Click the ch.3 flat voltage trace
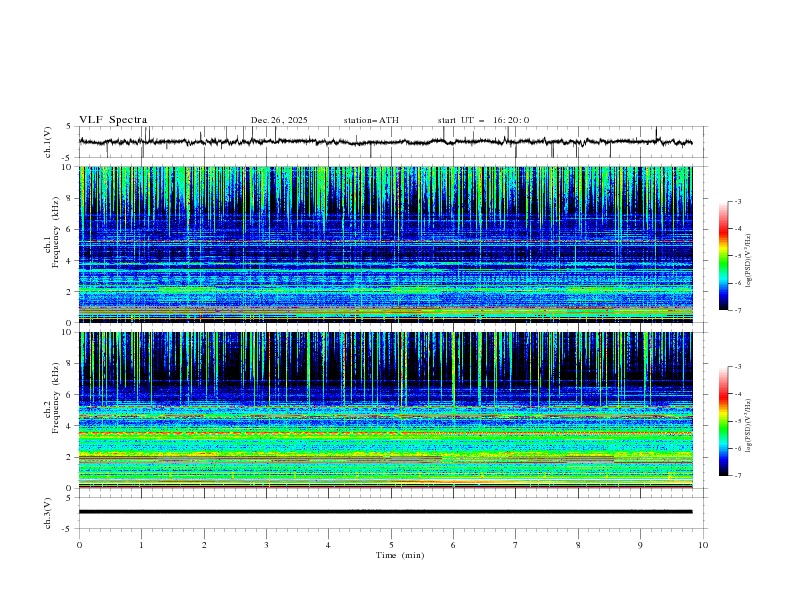Viewport: 792px width, 612px height. point(385,512)
